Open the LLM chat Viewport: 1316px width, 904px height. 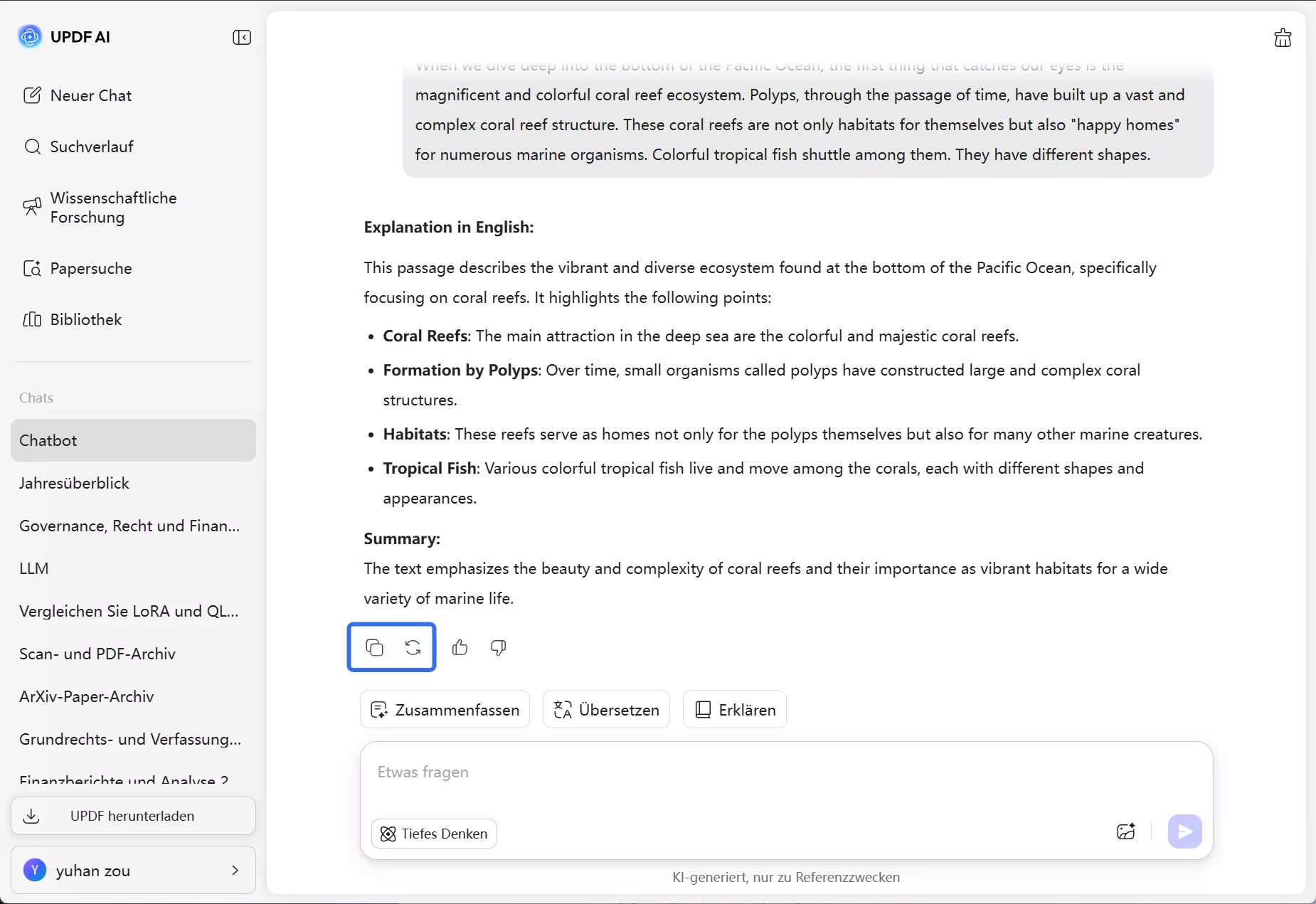[133, 568]
